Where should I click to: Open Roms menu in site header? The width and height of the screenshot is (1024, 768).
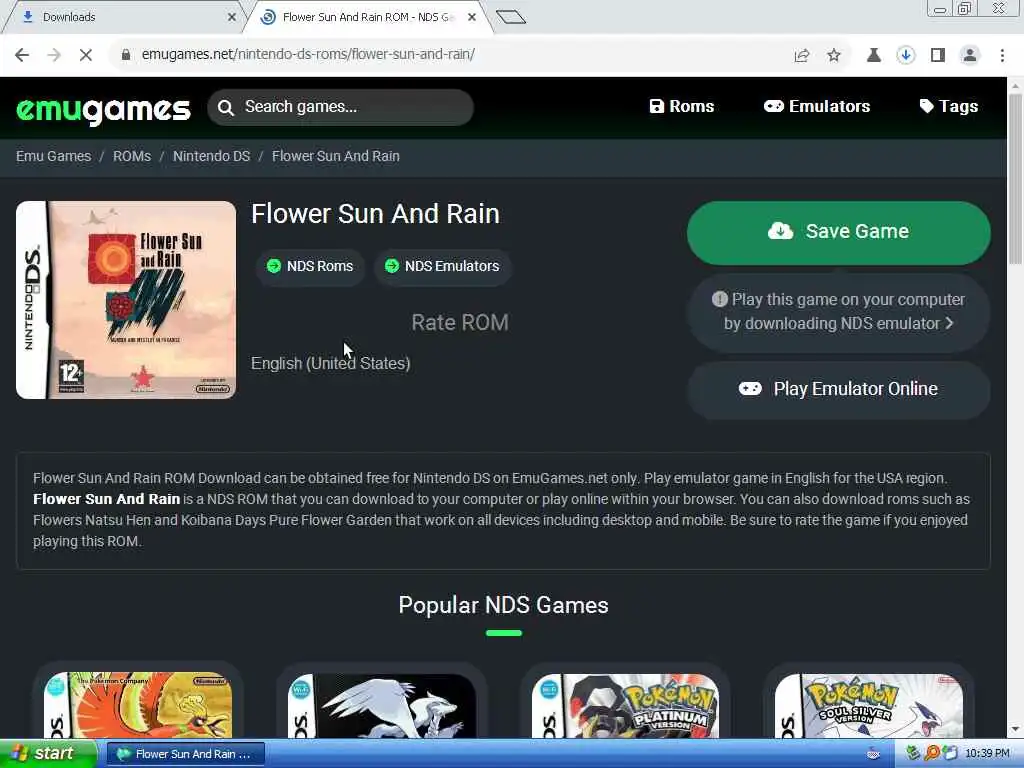(682, 106)
